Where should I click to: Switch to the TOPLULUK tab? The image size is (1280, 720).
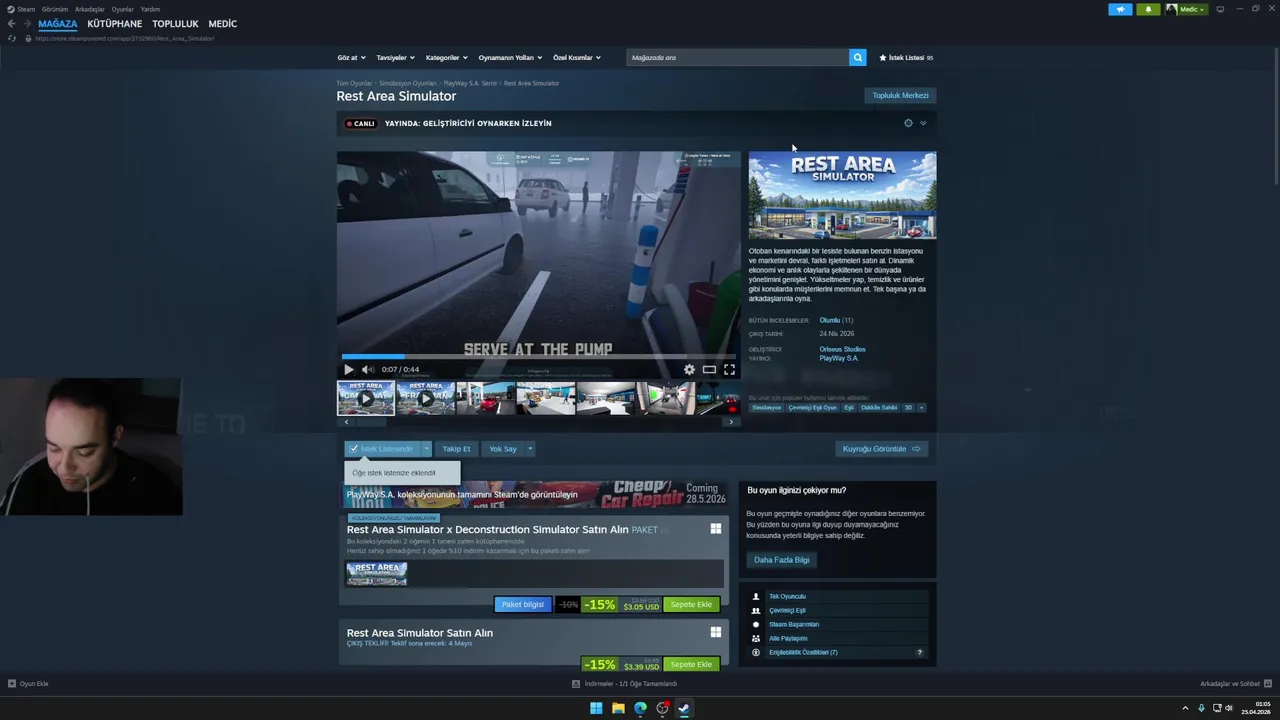[175, 24]
